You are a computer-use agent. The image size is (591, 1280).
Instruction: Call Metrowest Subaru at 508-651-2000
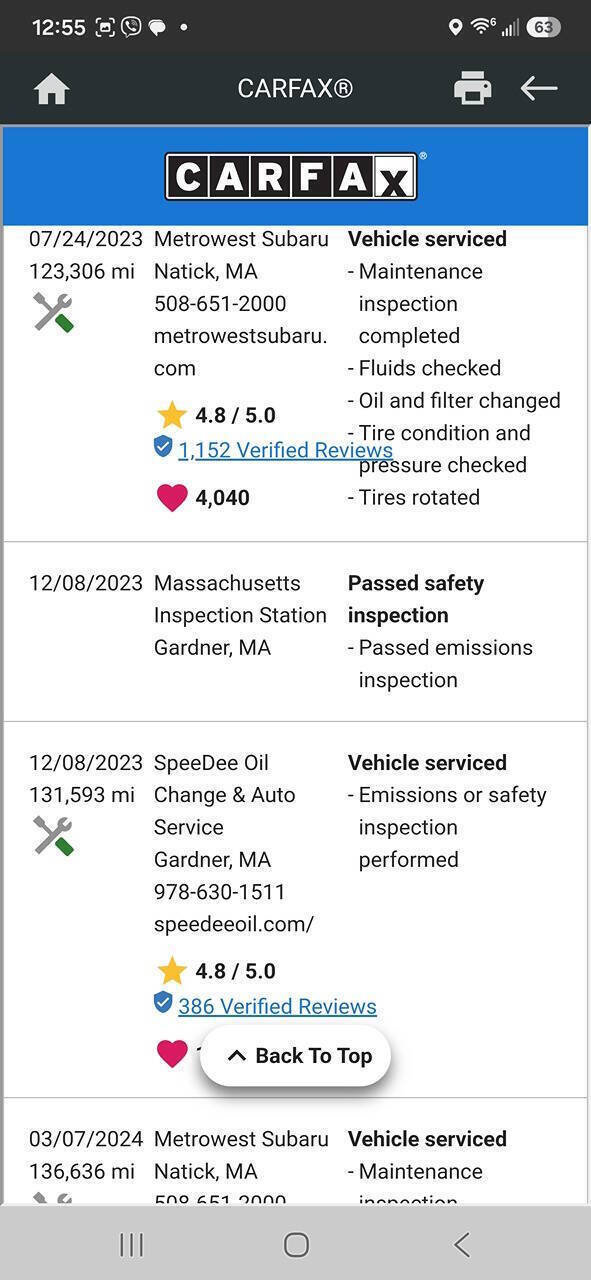(220, 303)
